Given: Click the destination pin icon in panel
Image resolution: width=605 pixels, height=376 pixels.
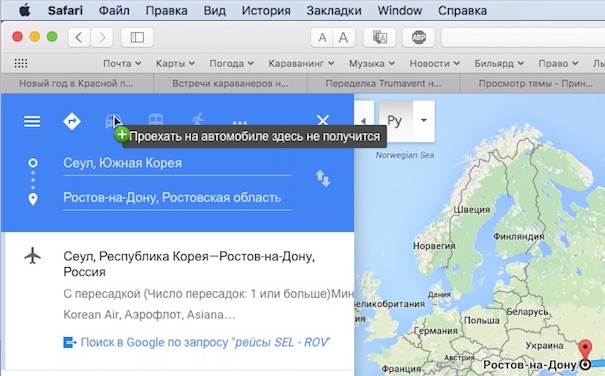Looking at the screenshot, I should (x=33, y=199).
